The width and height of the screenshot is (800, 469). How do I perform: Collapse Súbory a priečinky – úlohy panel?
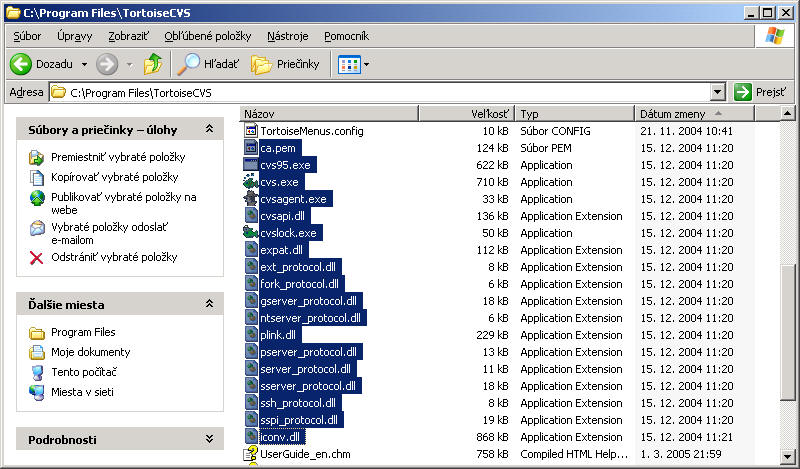[x=209, y=129]
